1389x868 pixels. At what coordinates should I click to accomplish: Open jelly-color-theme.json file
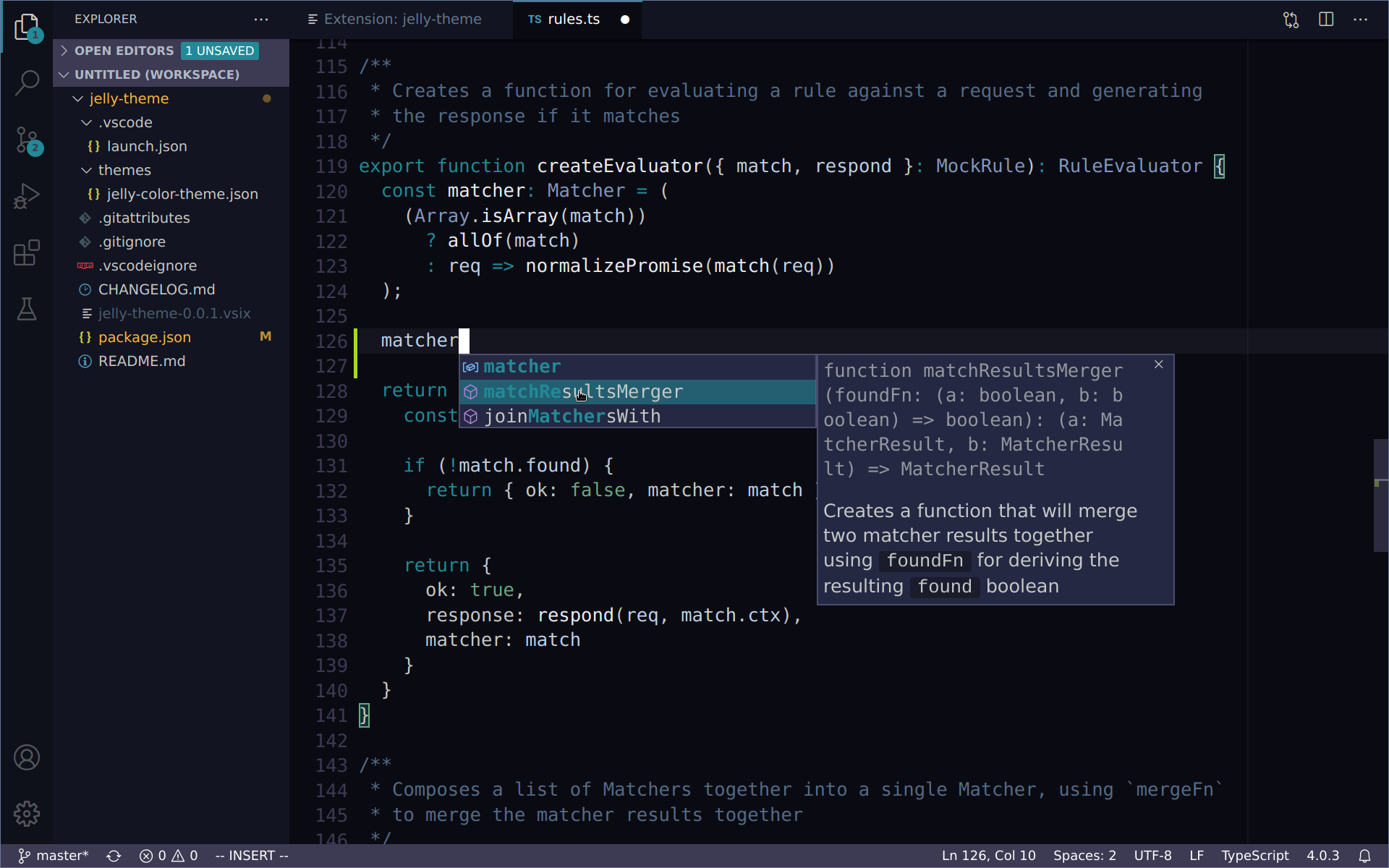171,194
